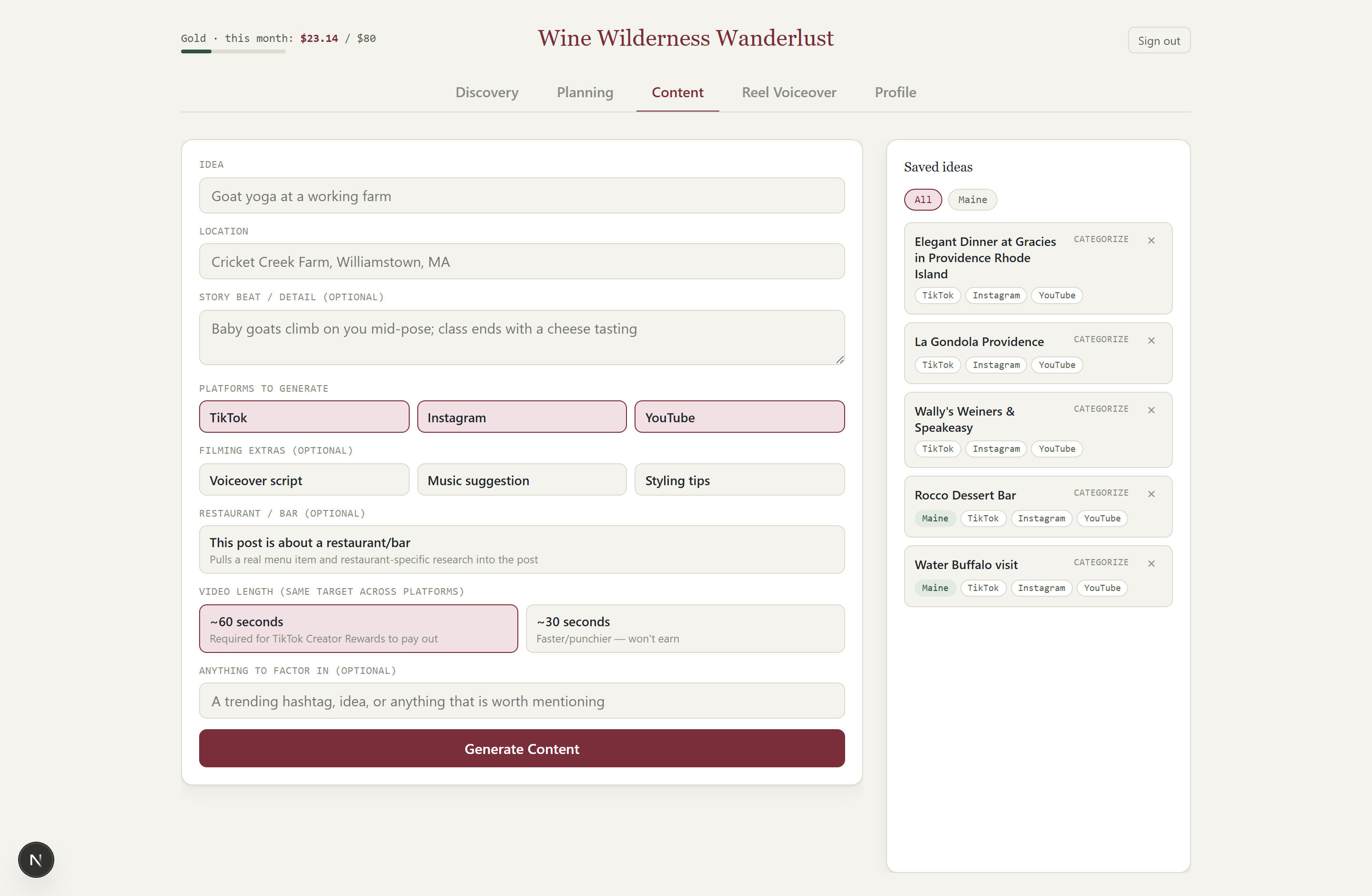Remove Elegant Dinner at Gracies saved idea
This screenshot has height=896, width=1372.
[1151, 240]
